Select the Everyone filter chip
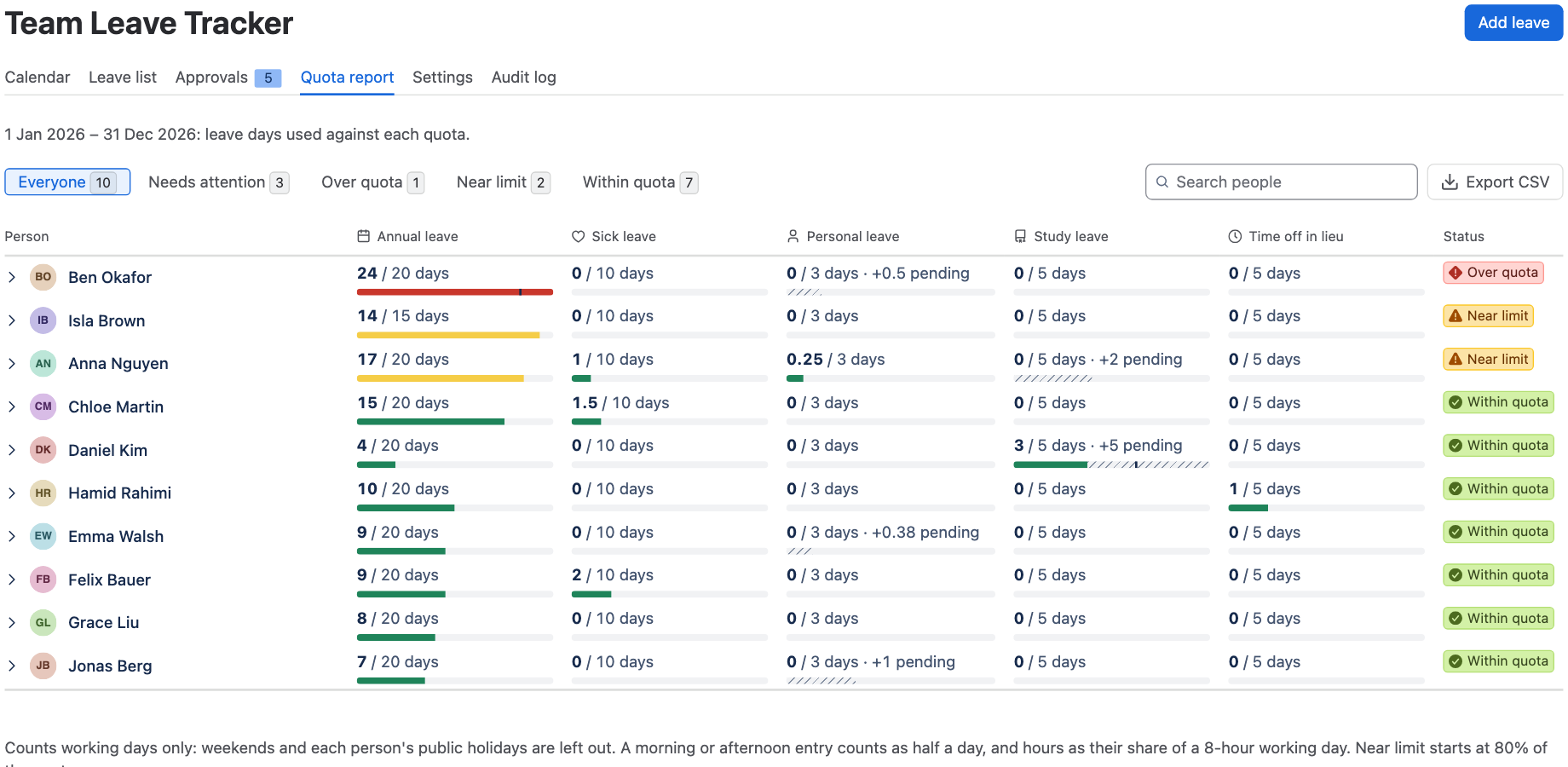This screenshot has height=767, width=1568. [67, 182]
